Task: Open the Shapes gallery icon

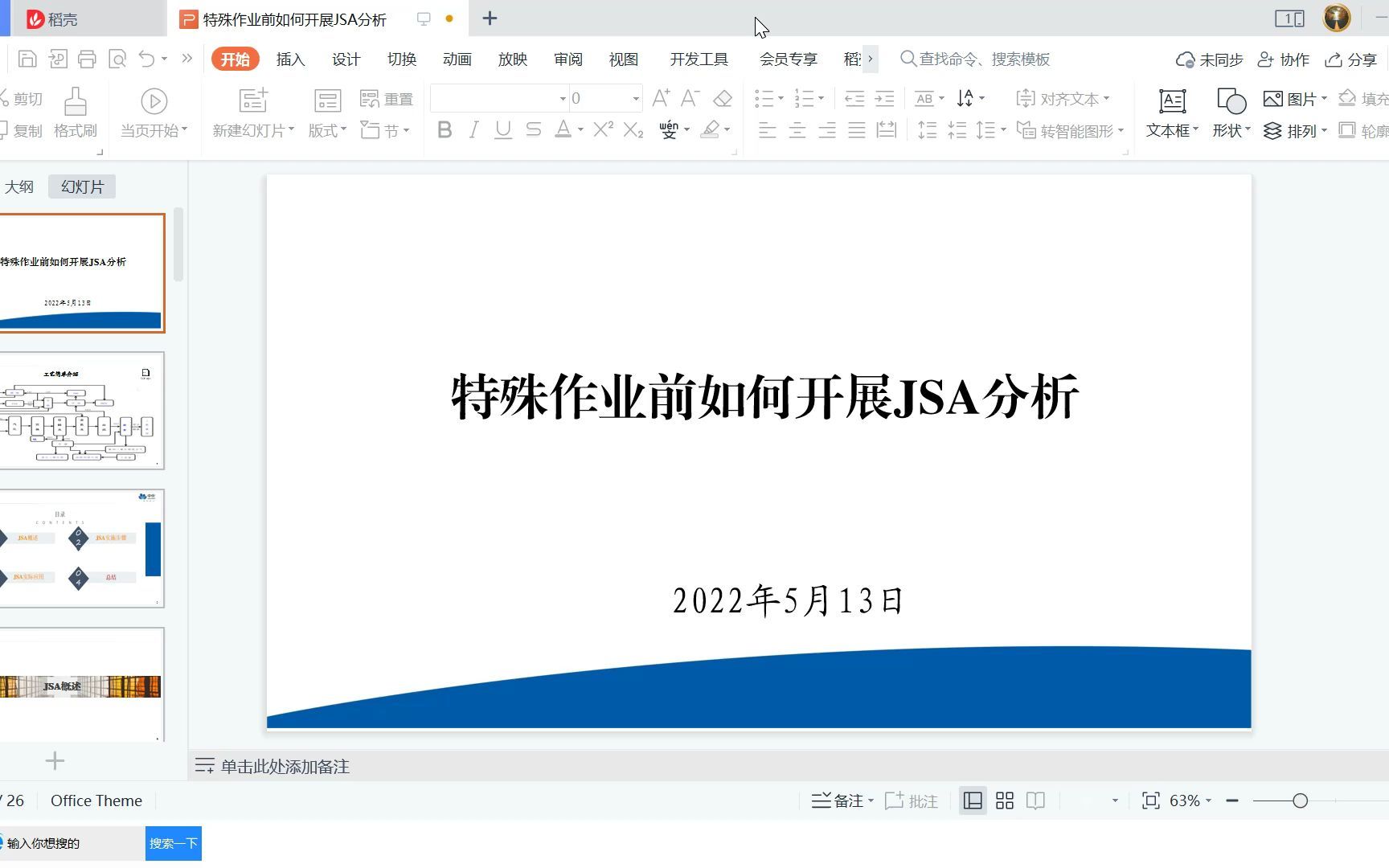Action: point(1231,101)
